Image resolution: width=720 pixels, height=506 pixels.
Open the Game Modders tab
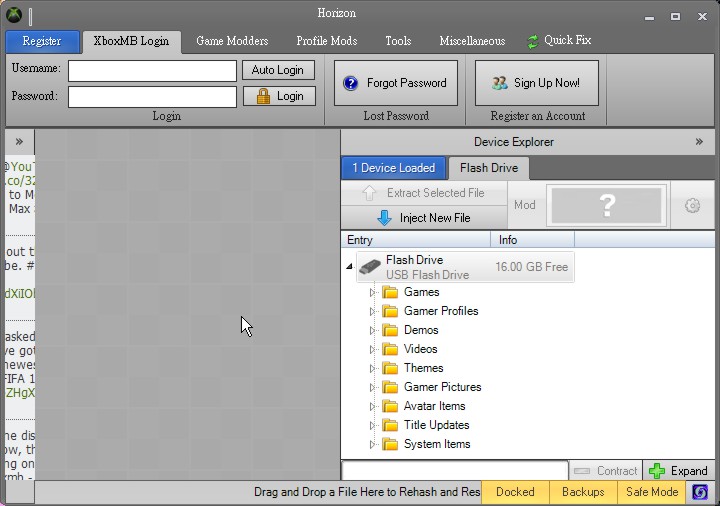232,41
